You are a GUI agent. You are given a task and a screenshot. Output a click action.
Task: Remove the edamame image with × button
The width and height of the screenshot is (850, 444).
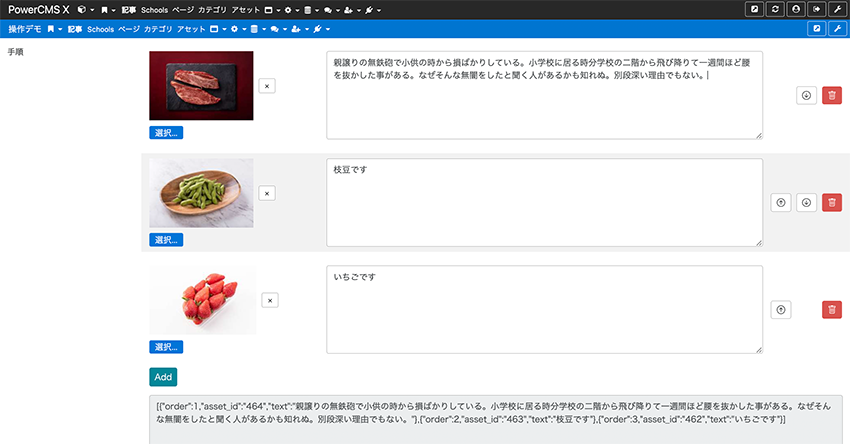[267, 193]
